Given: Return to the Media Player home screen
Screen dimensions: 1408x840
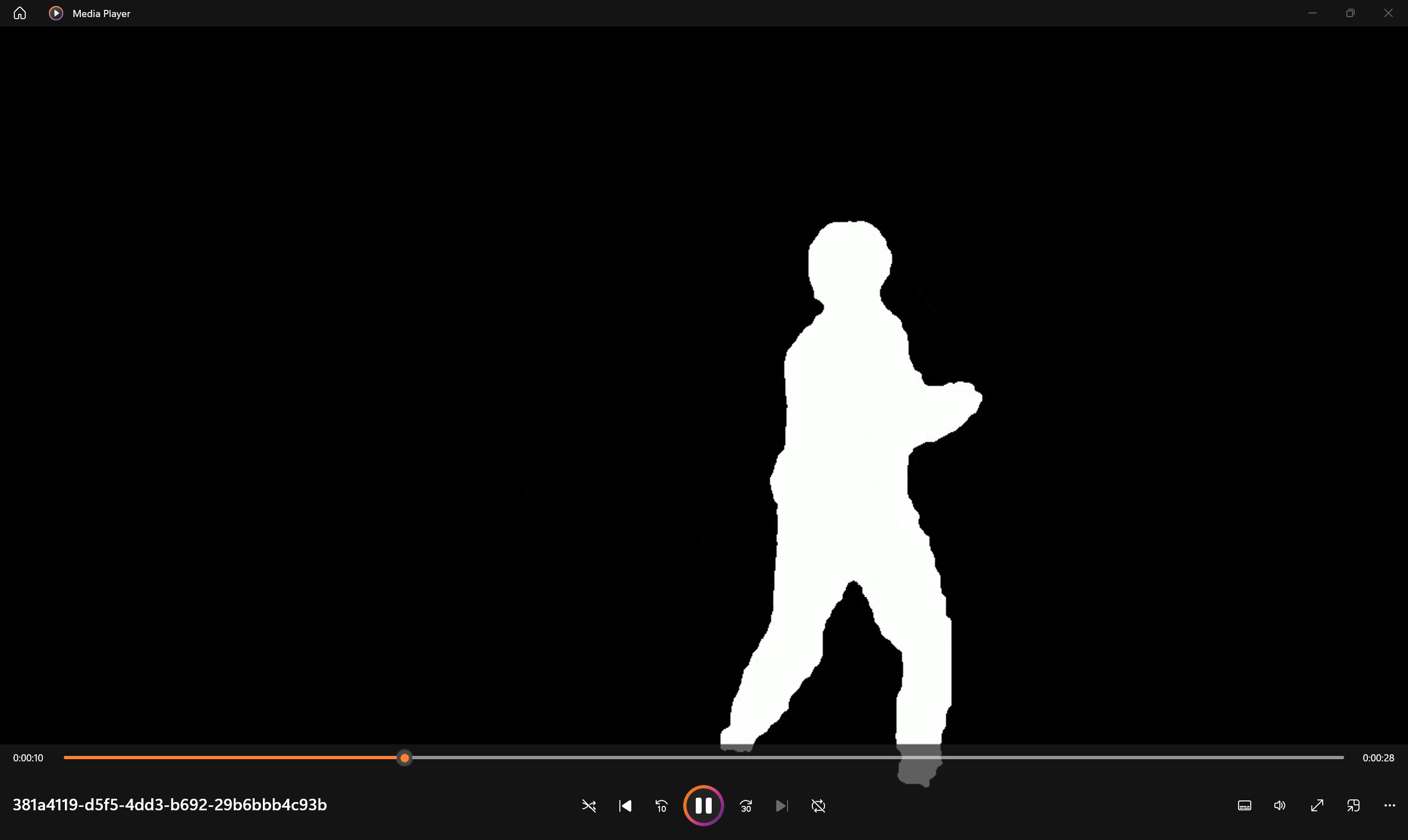Looking at the screenshot, I should 20,13.
